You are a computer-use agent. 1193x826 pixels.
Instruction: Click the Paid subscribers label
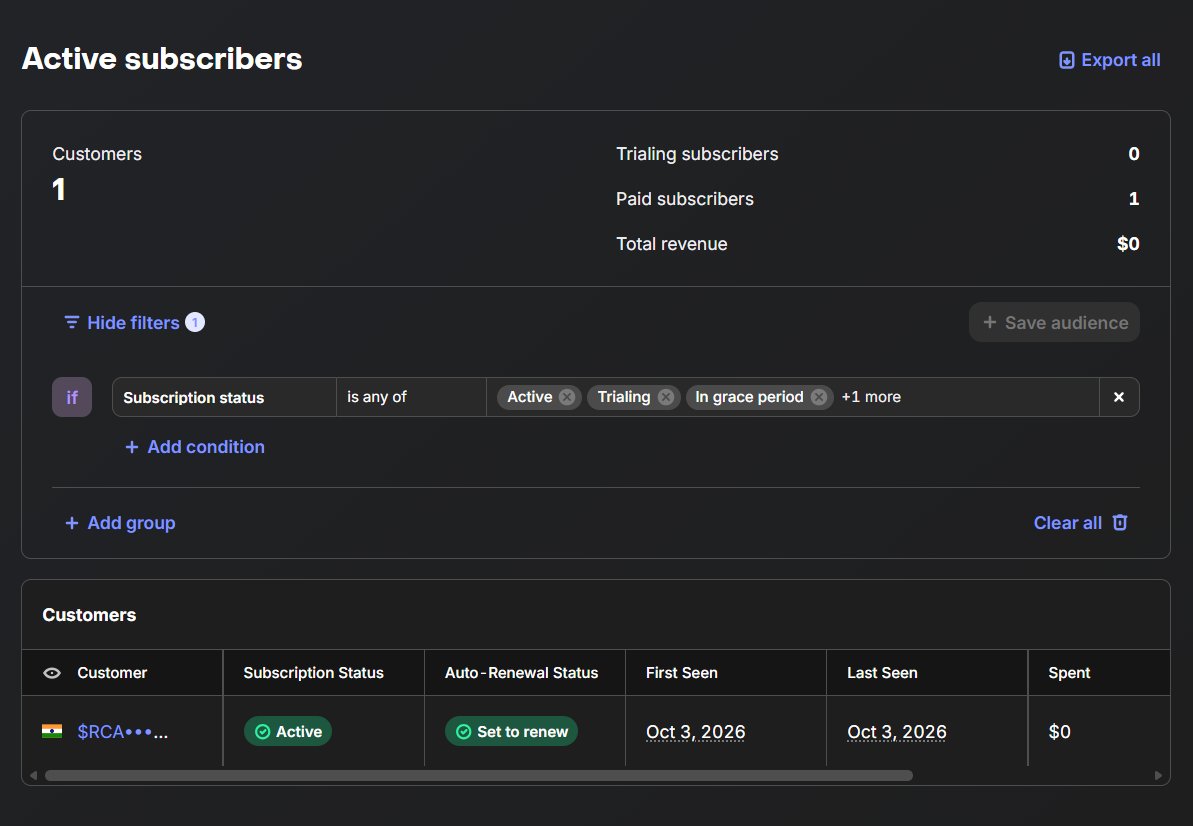tap(685, 199)
